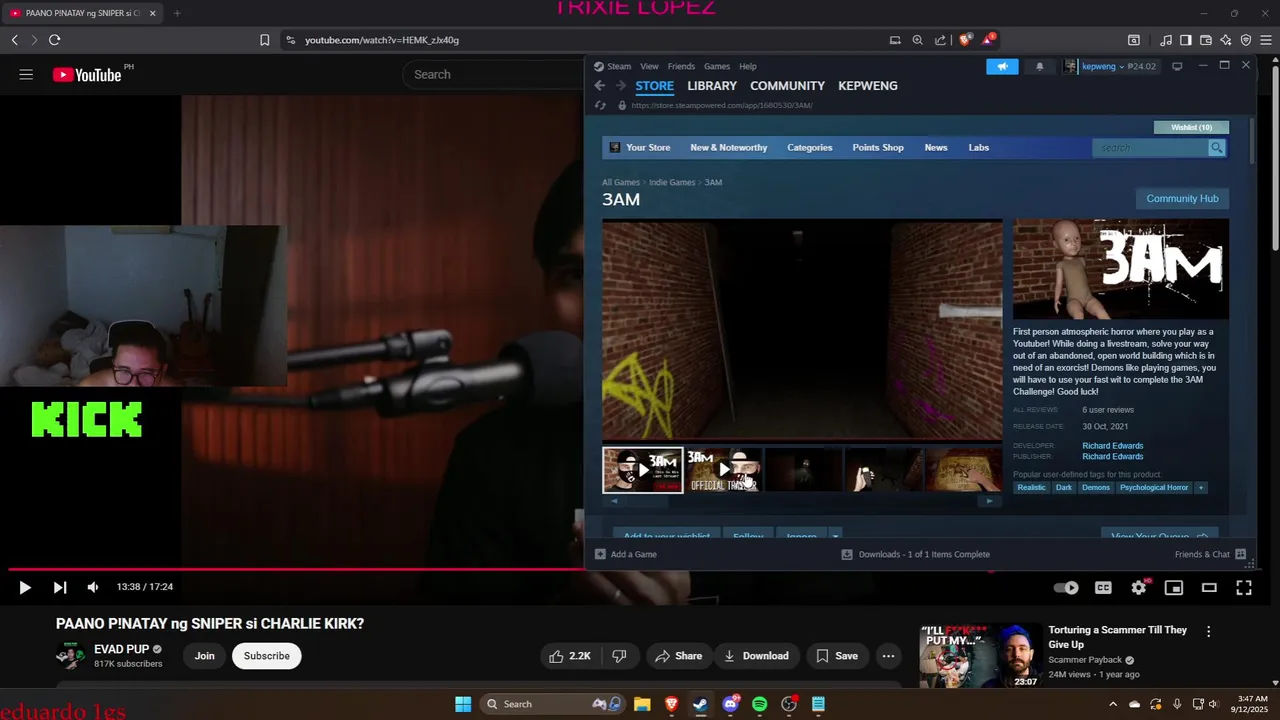The height and width of the screenshot is (720, 1280).
Task: Play the Official Trailer thumbnail
Action: tap(724, 470)
